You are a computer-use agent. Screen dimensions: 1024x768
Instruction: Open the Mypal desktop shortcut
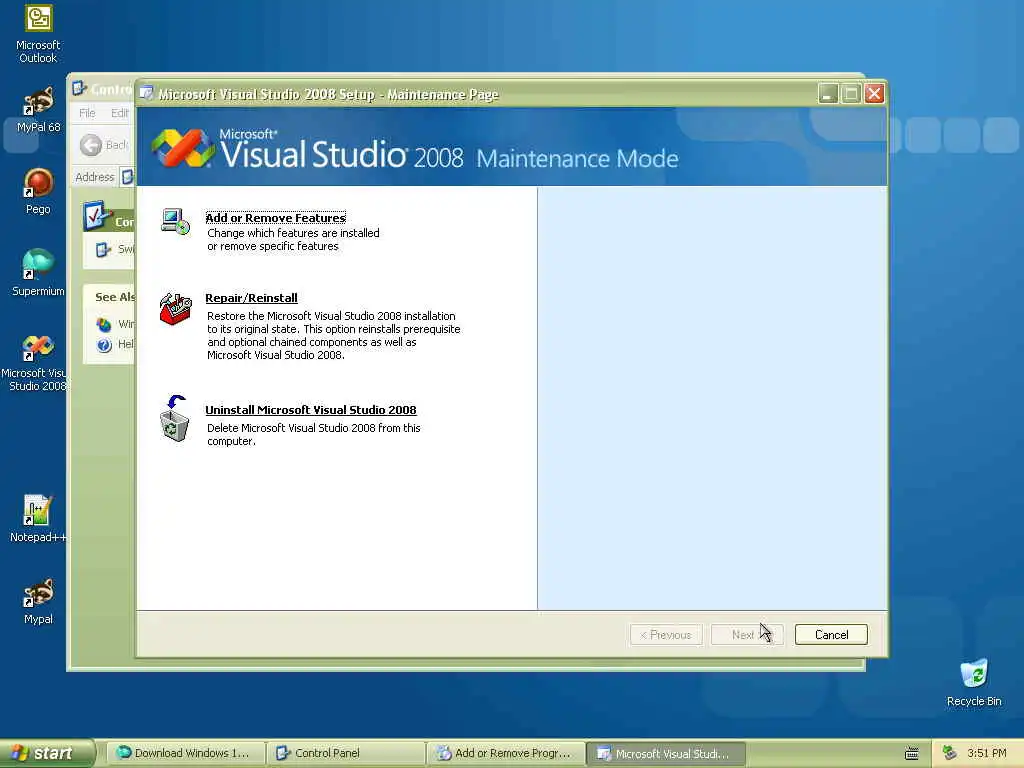click(38, 601)
